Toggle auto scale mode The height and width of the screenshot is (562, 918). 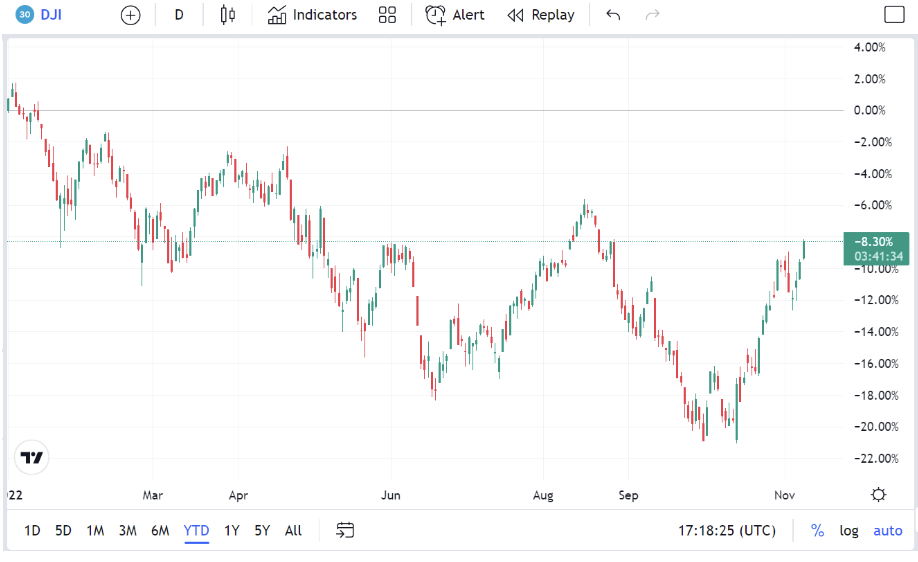887,531
